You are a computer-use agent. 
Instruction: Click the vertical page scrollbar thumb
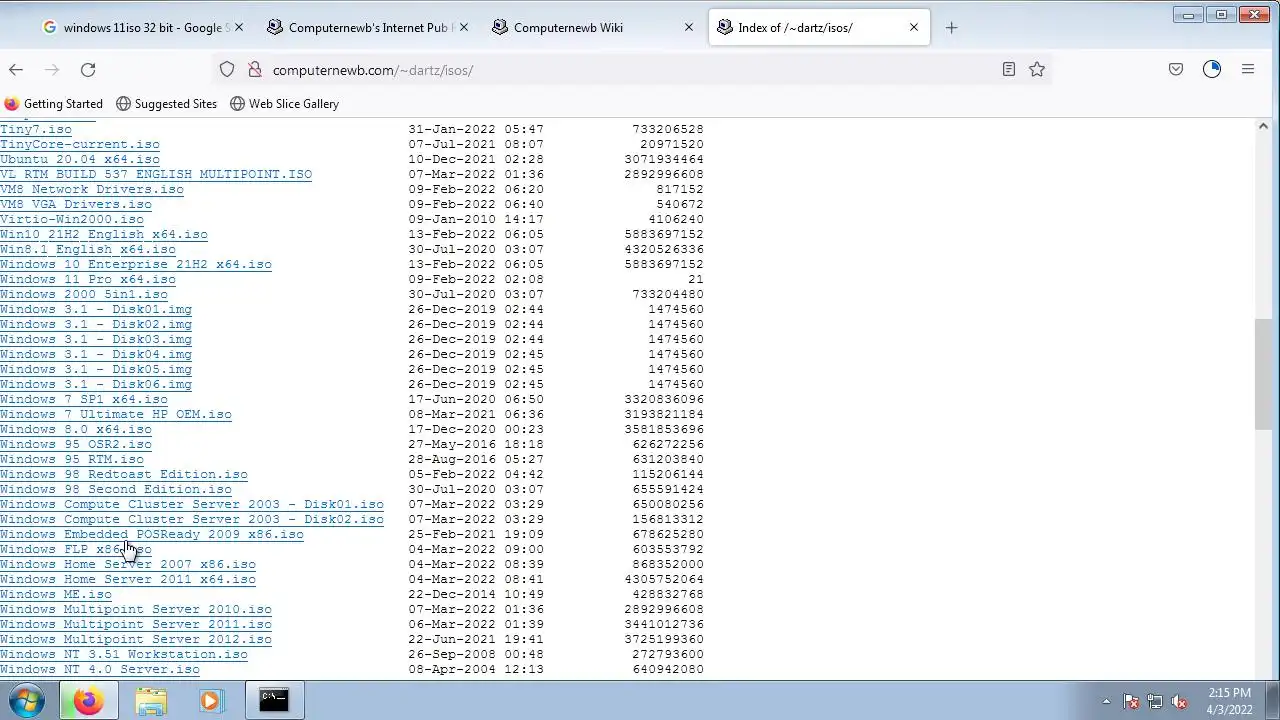point(1264,375)
